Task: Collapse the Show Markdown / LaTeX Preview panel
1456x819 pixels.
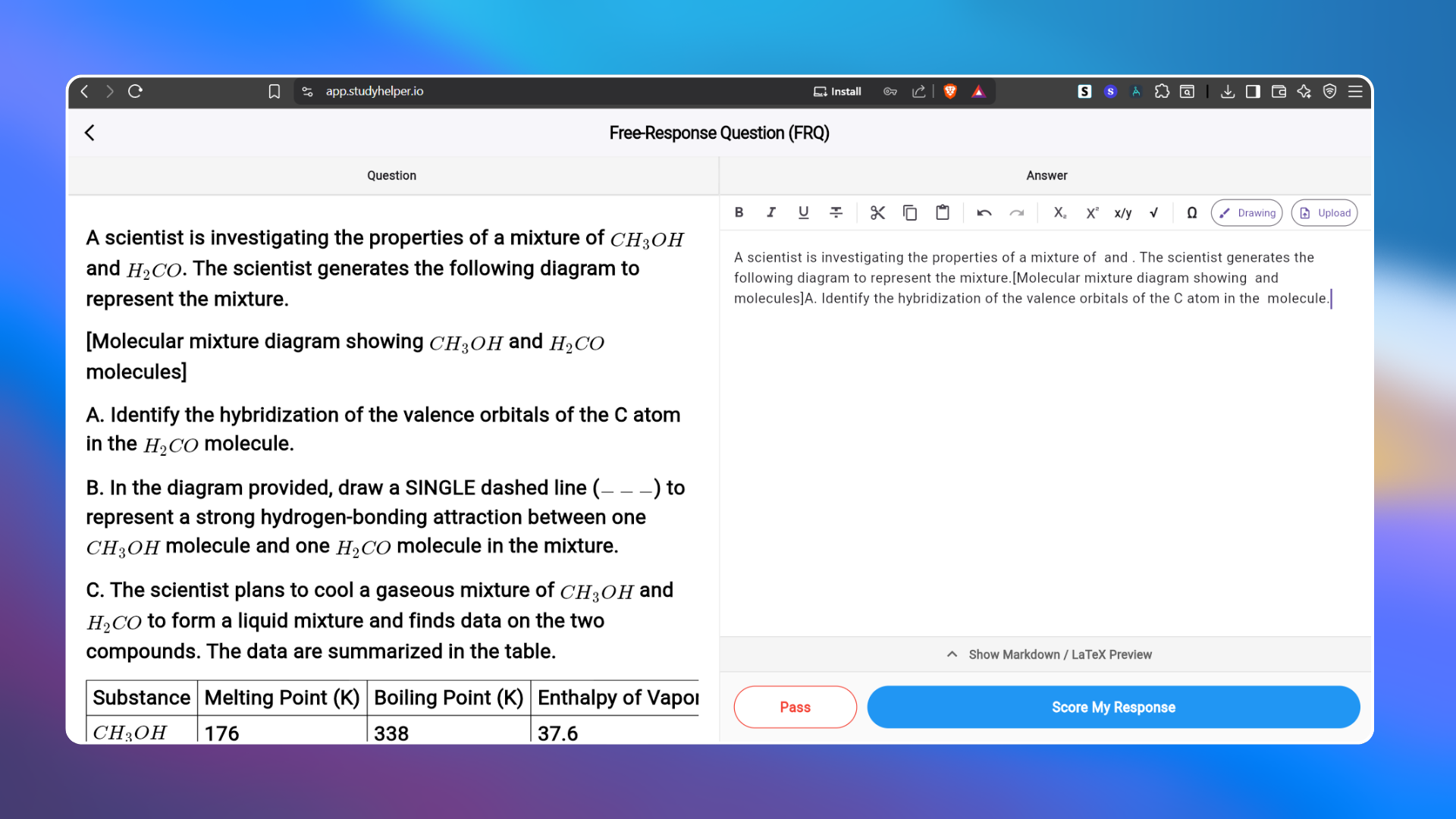Action: 952,654
